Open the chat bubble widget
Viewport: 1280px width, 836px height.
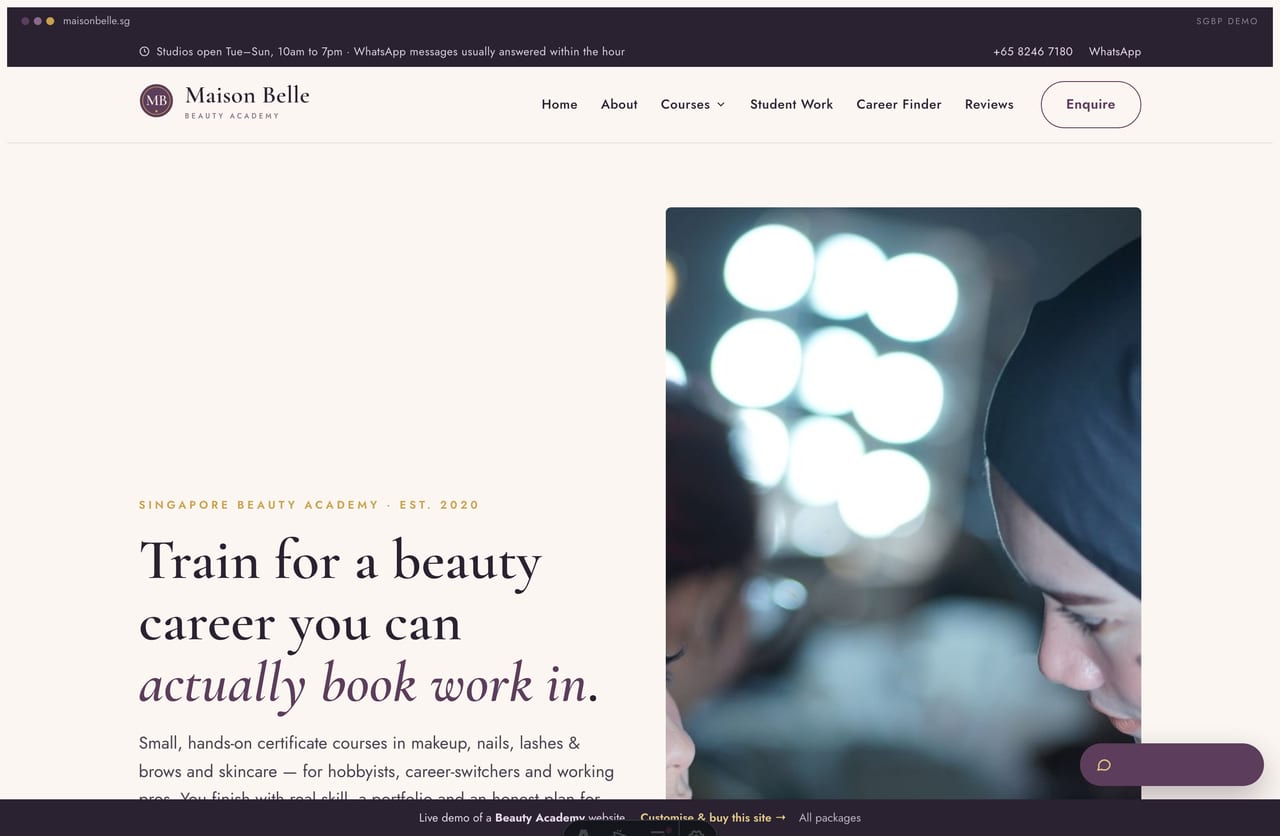[1171, 765]
